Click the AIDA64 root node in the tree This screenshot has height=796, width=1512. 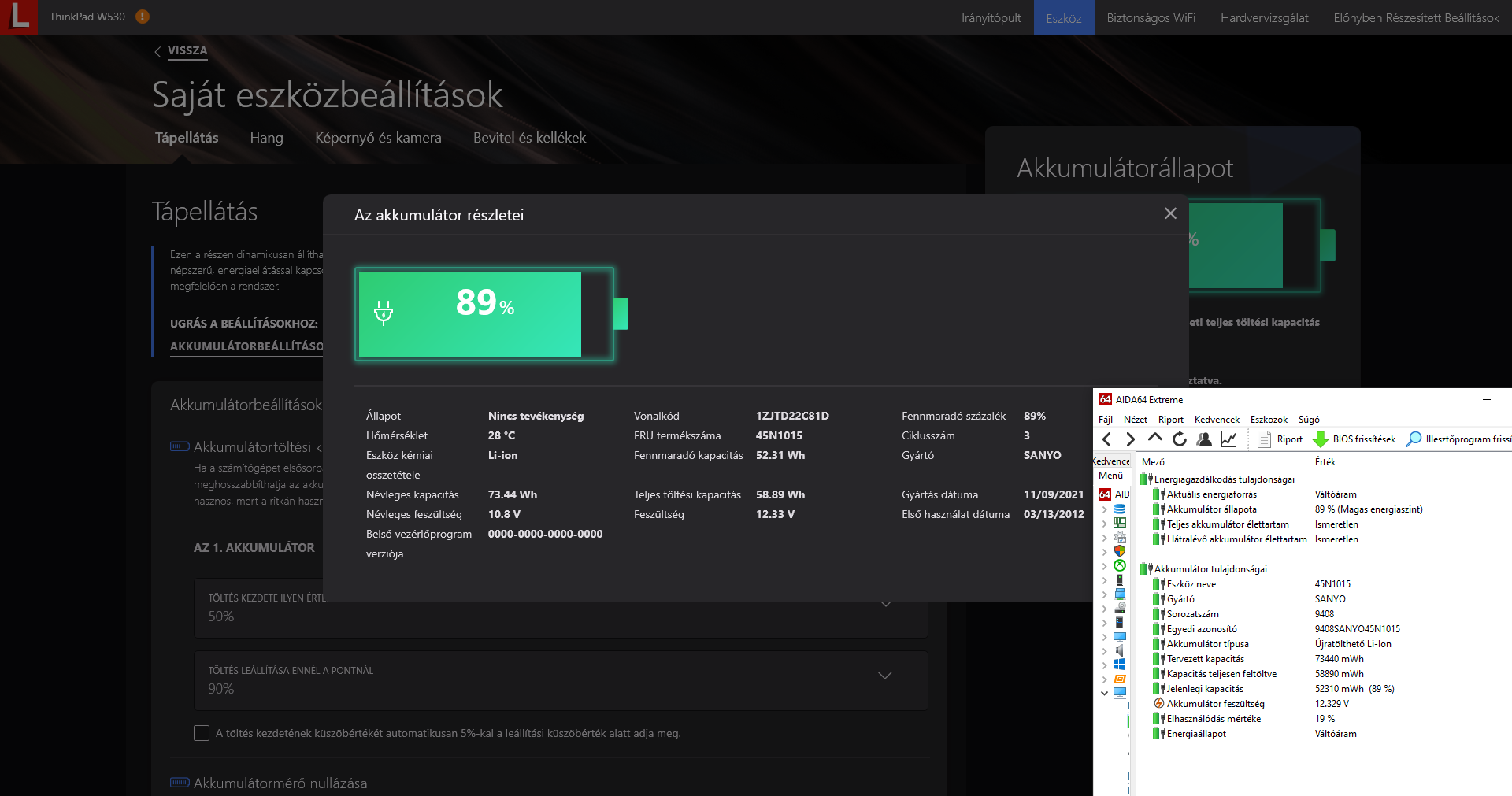1114,494
